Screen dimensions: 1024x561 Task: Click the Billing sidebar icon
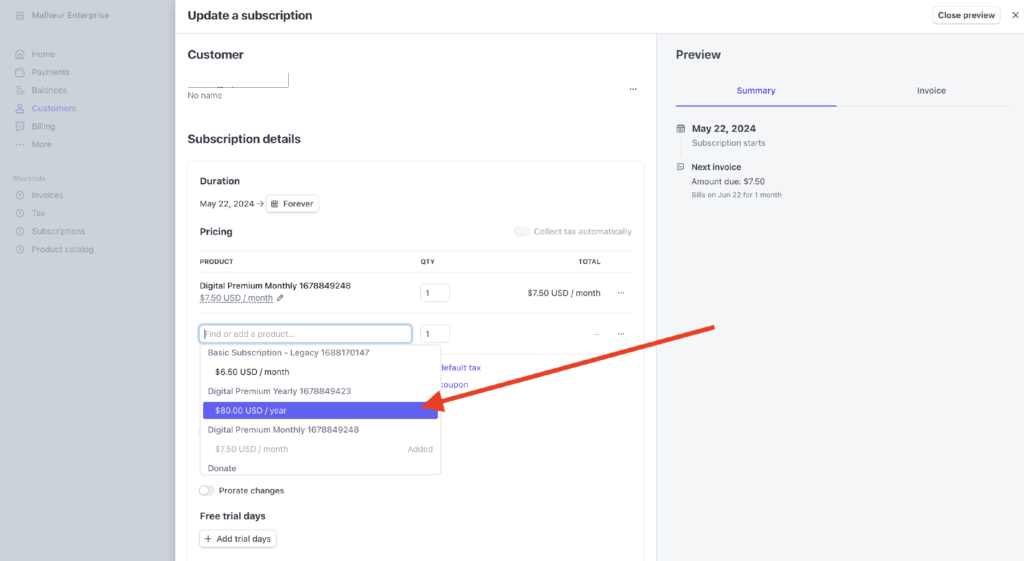(21, 126)
